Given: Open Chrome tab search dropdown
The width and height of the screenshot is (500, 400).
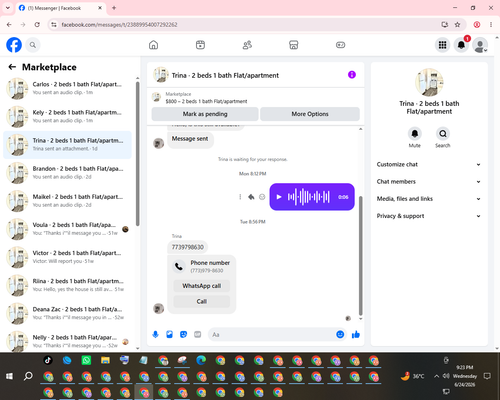Looking at the screenshot, I should (8, 8).
